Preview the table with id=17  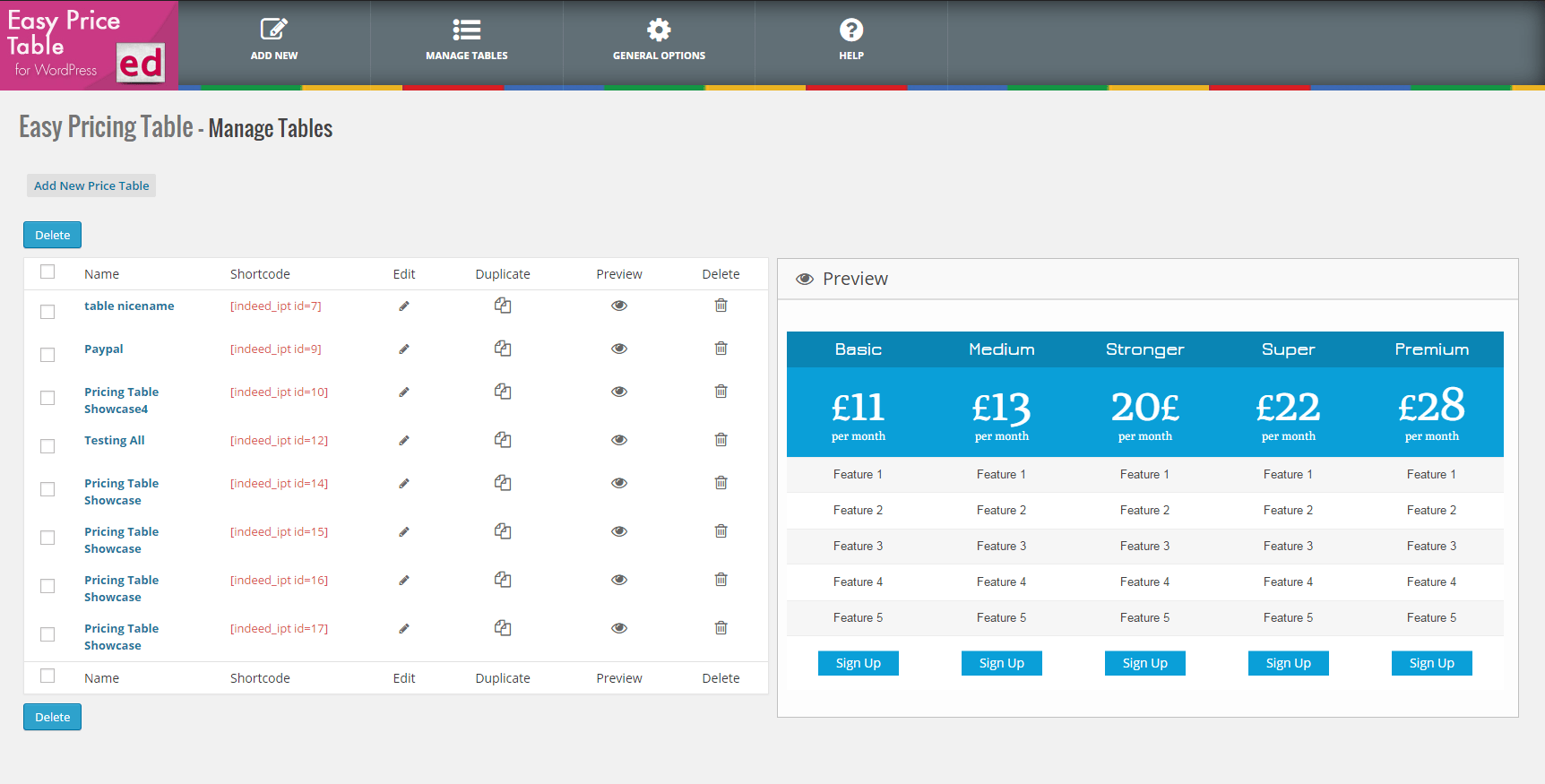point(619,628)
